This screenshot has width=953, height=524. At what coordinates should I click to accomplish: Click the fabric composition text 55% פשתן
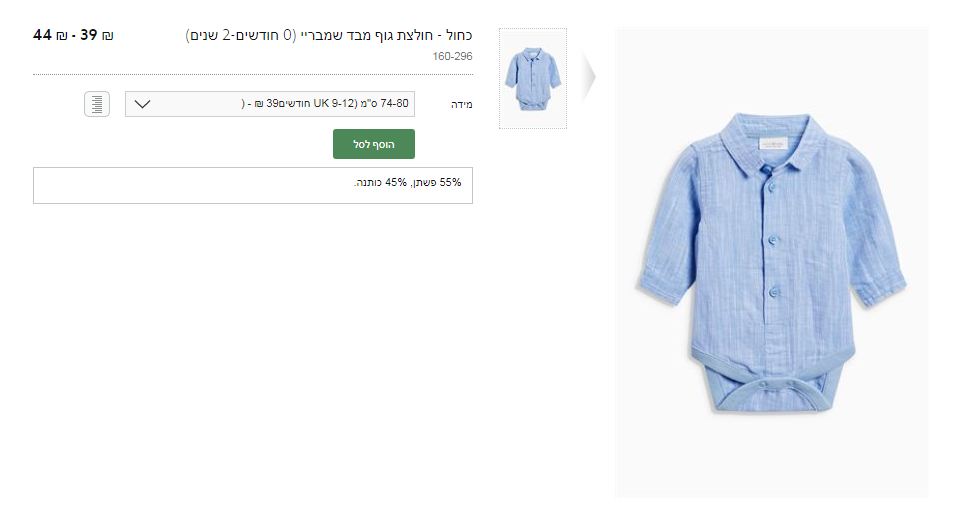[x=435, y=182]
